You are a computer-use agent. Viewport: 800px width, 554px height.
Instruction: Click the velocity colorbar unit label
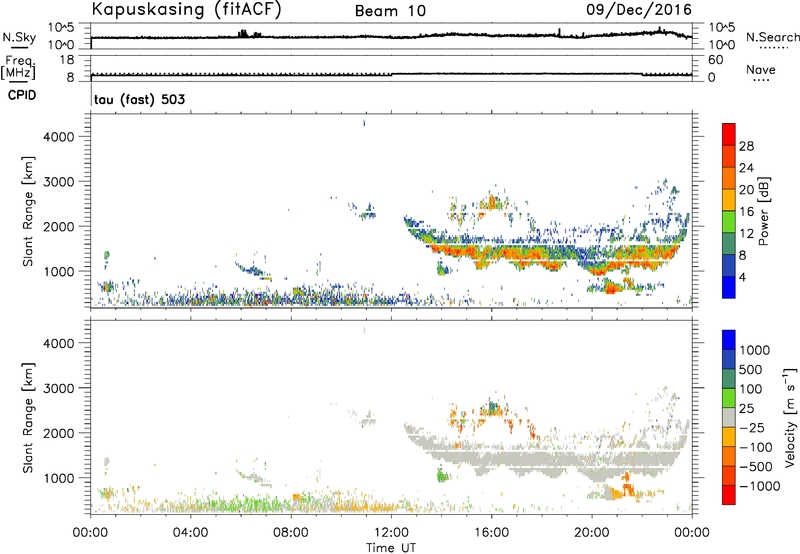coord(790,417)
